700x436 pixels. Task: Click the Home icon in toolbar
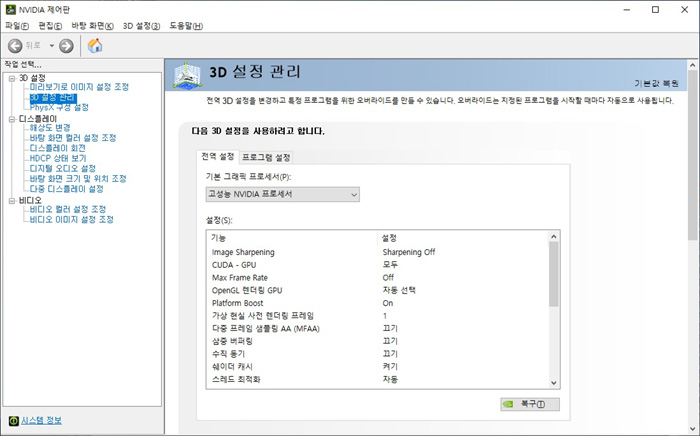point(95,46)
